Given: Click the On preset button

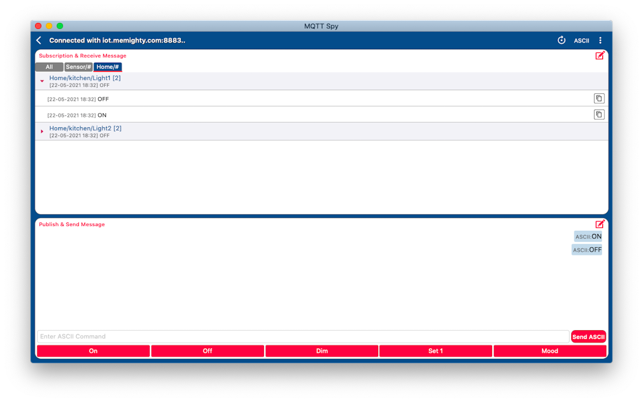Looking at the screenshot, I should click(93, 351).
